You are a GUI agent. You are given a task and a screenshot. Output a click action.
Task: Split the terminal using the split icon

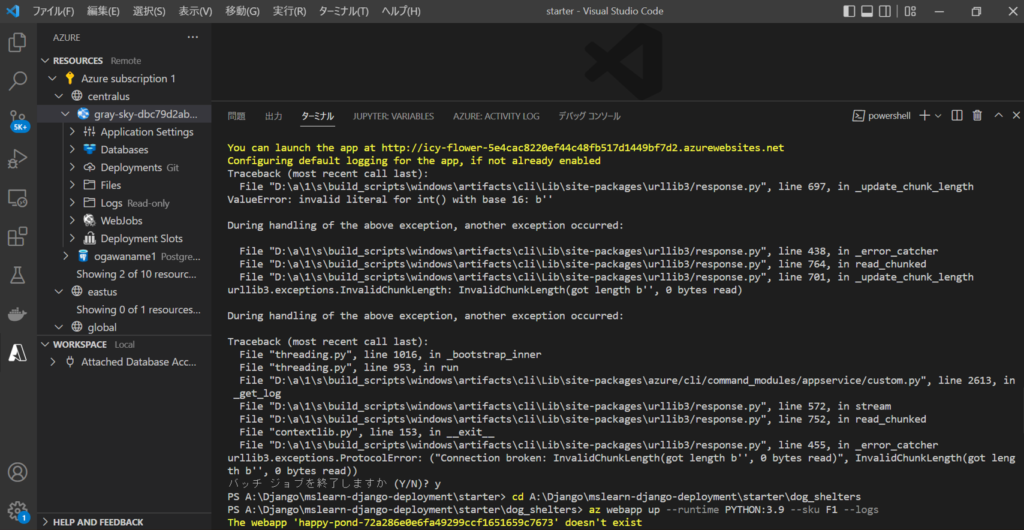(x=957, y=116)
